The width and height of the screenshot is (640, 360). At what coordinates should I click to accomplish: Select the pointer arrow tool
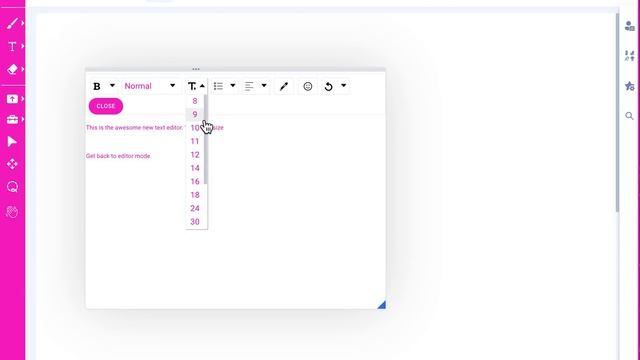click(x=12, y=142)
